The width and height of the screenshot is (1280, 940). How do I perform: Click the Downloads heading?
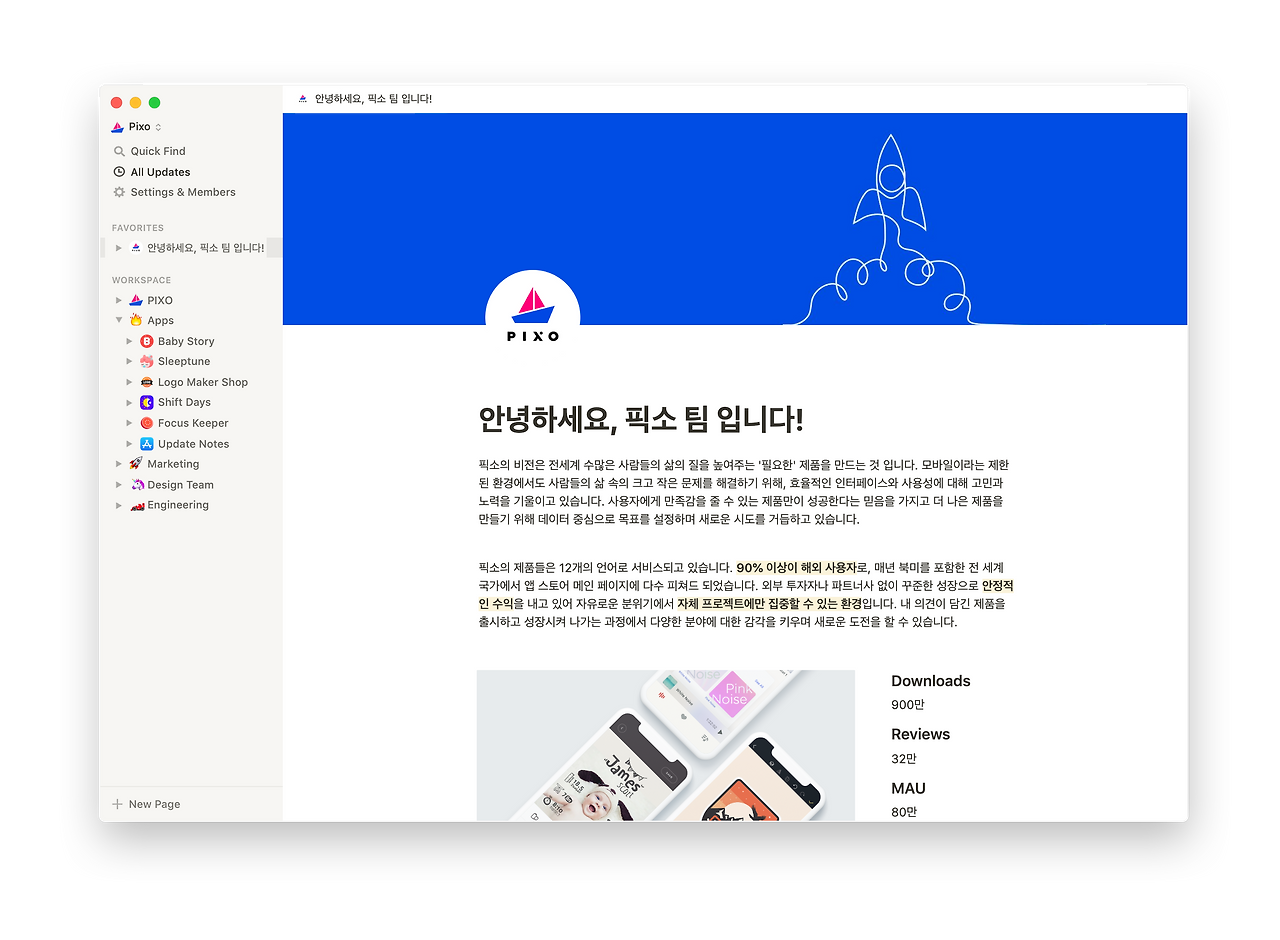coord(931,681)
